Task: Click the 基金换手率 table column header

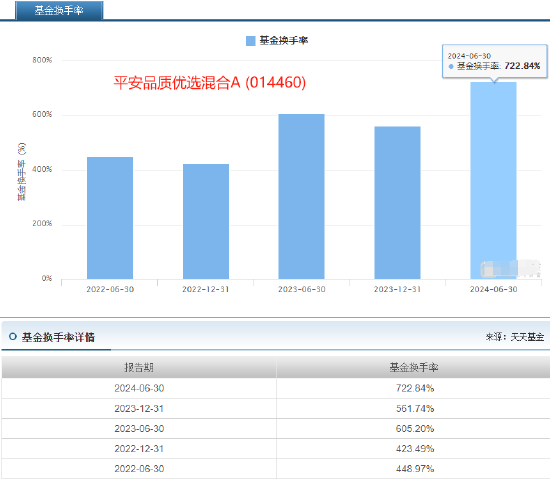Action: [414, 367]
